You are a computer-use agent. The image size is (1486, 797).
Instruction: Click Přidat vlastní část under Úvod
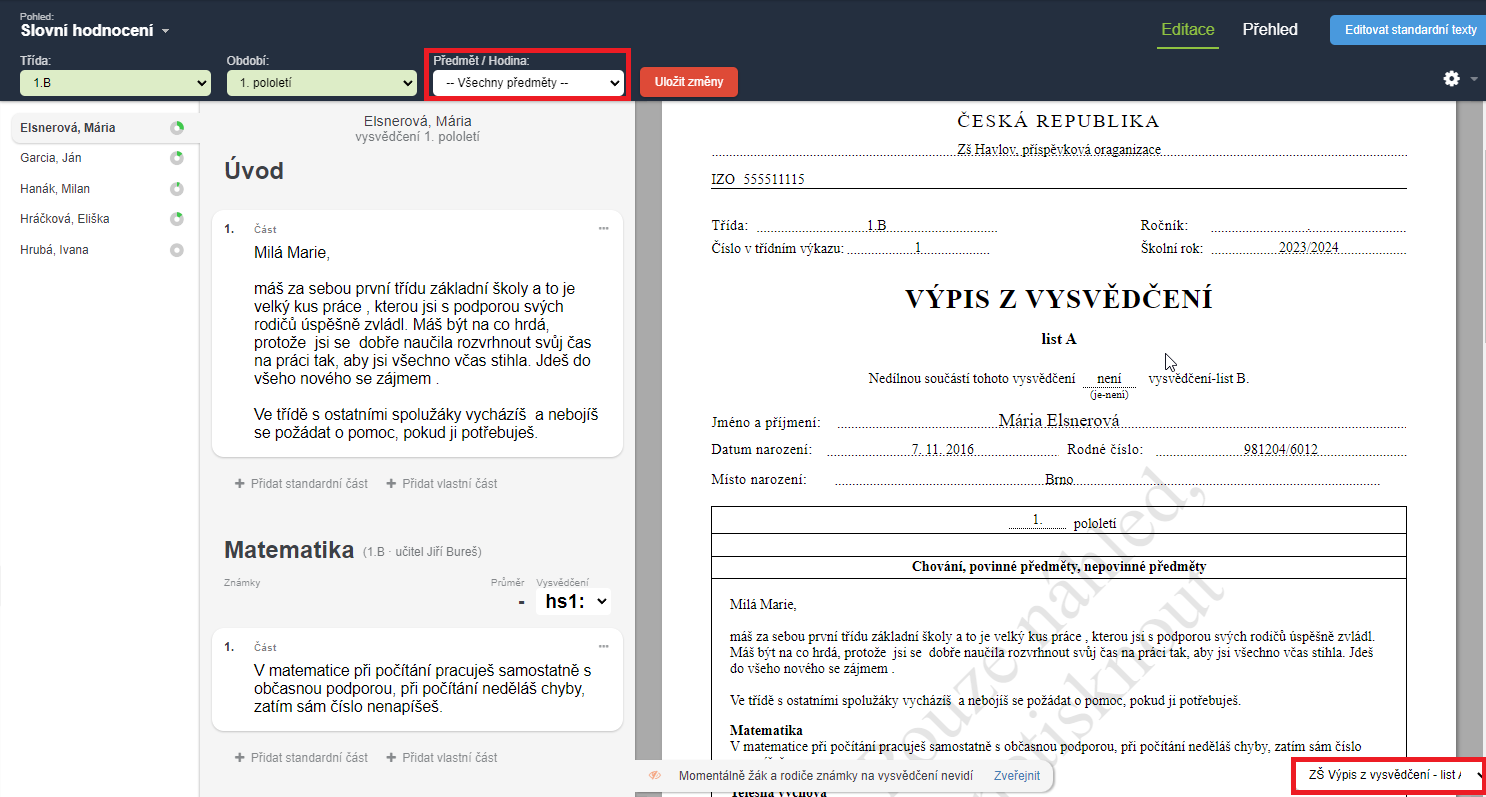441,484
